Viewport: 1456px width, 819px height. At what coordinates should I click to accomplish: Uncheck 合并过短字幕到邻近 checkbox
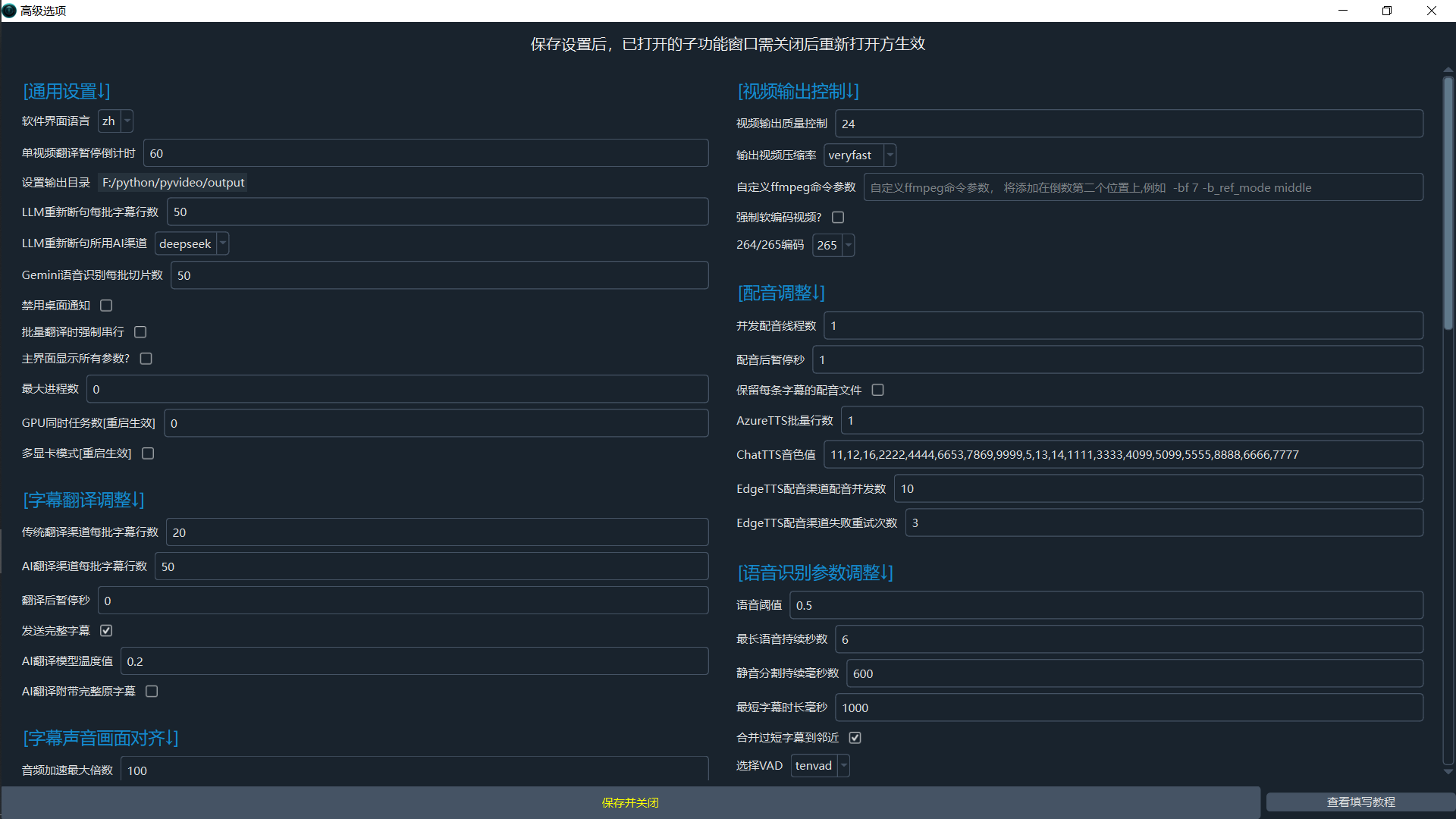855,738
